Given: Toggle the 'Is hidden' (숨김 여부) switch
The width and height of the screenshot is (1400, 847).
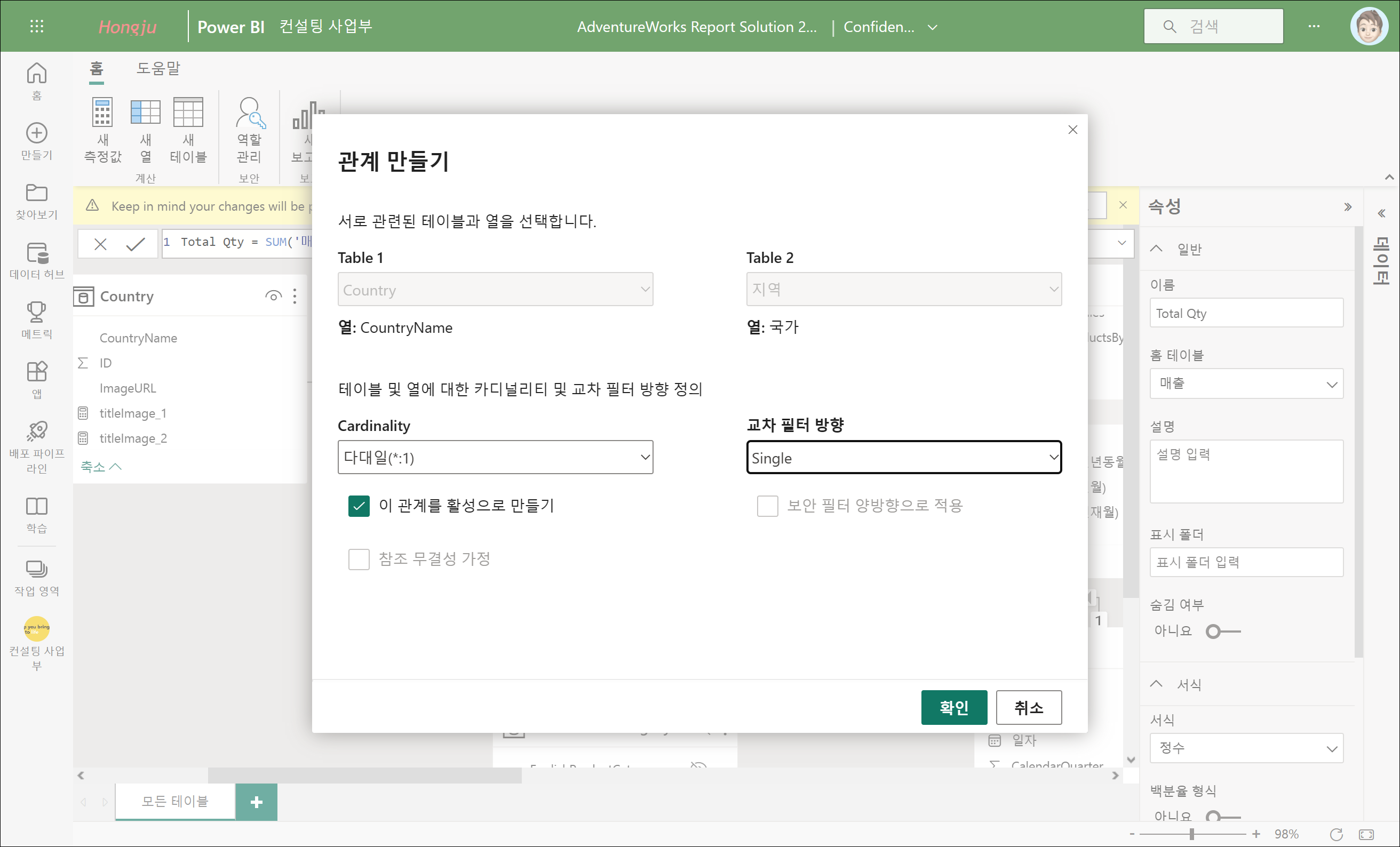Looking at the screenshot, I should (x=1222, y=631).
